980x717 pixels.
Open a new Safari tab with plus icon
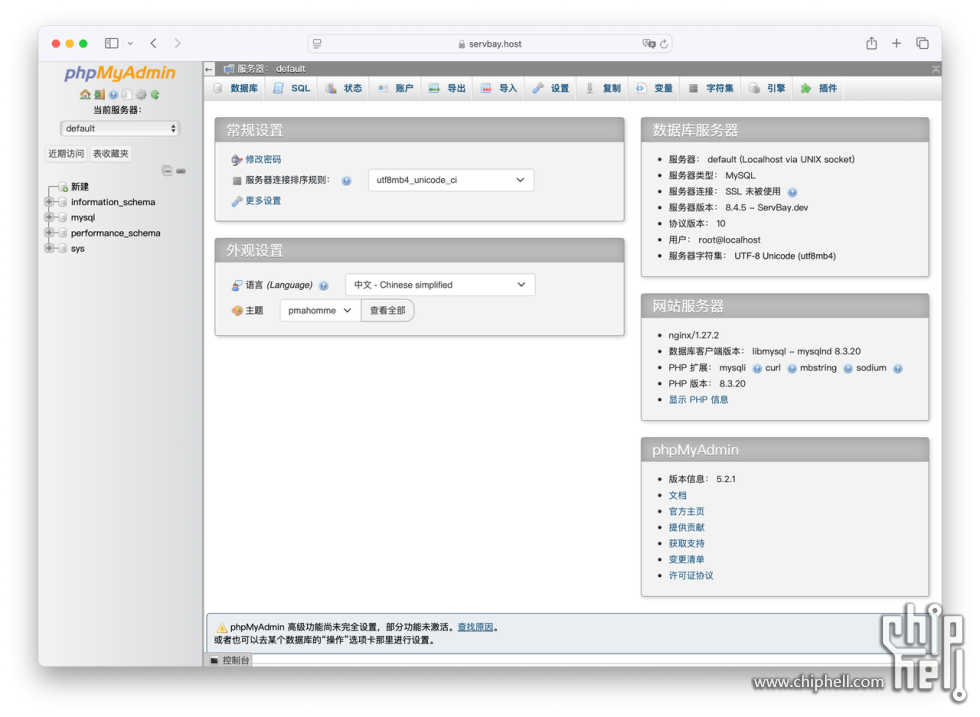click(897, 43)
